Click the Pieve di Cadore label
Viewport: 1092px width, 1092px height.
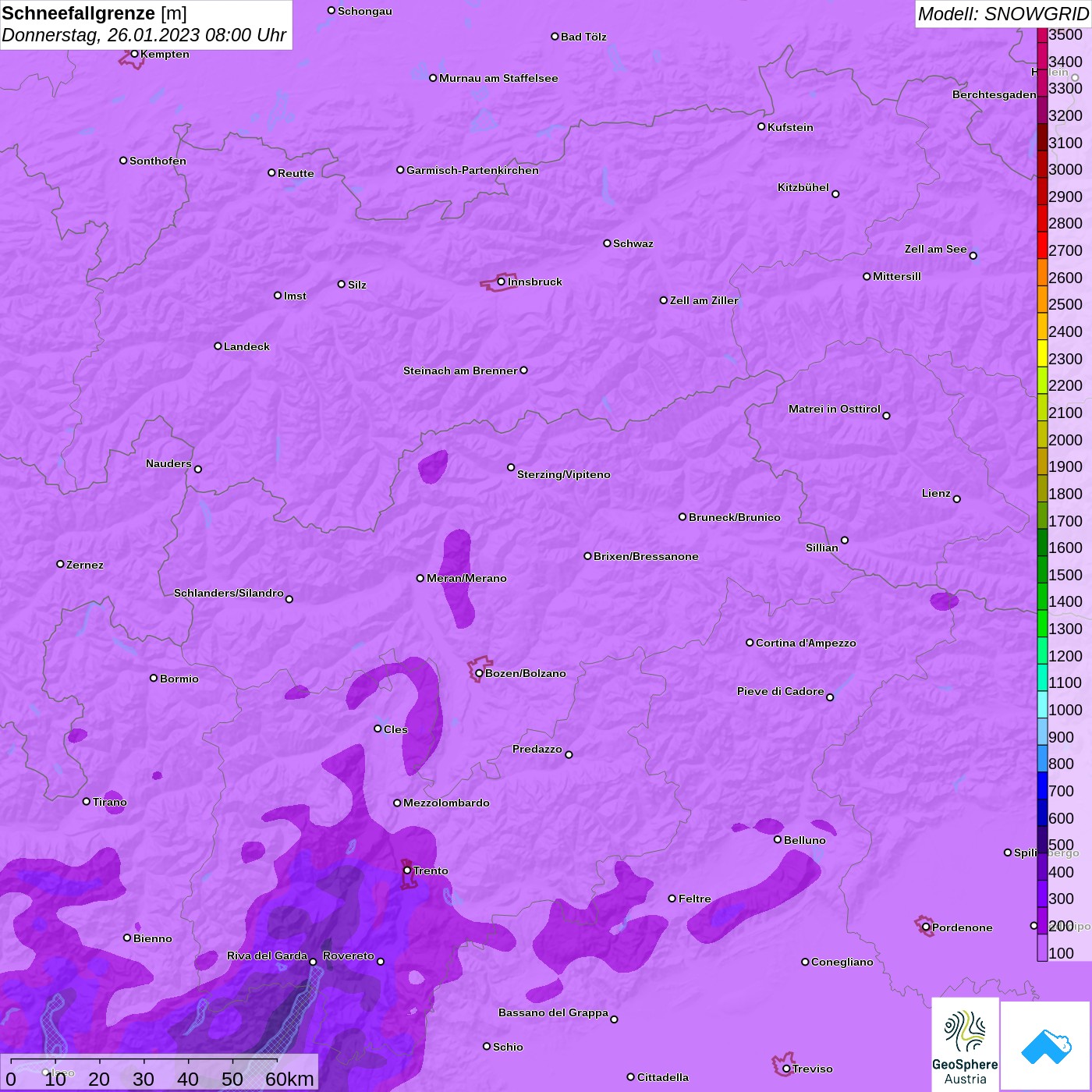781,691
